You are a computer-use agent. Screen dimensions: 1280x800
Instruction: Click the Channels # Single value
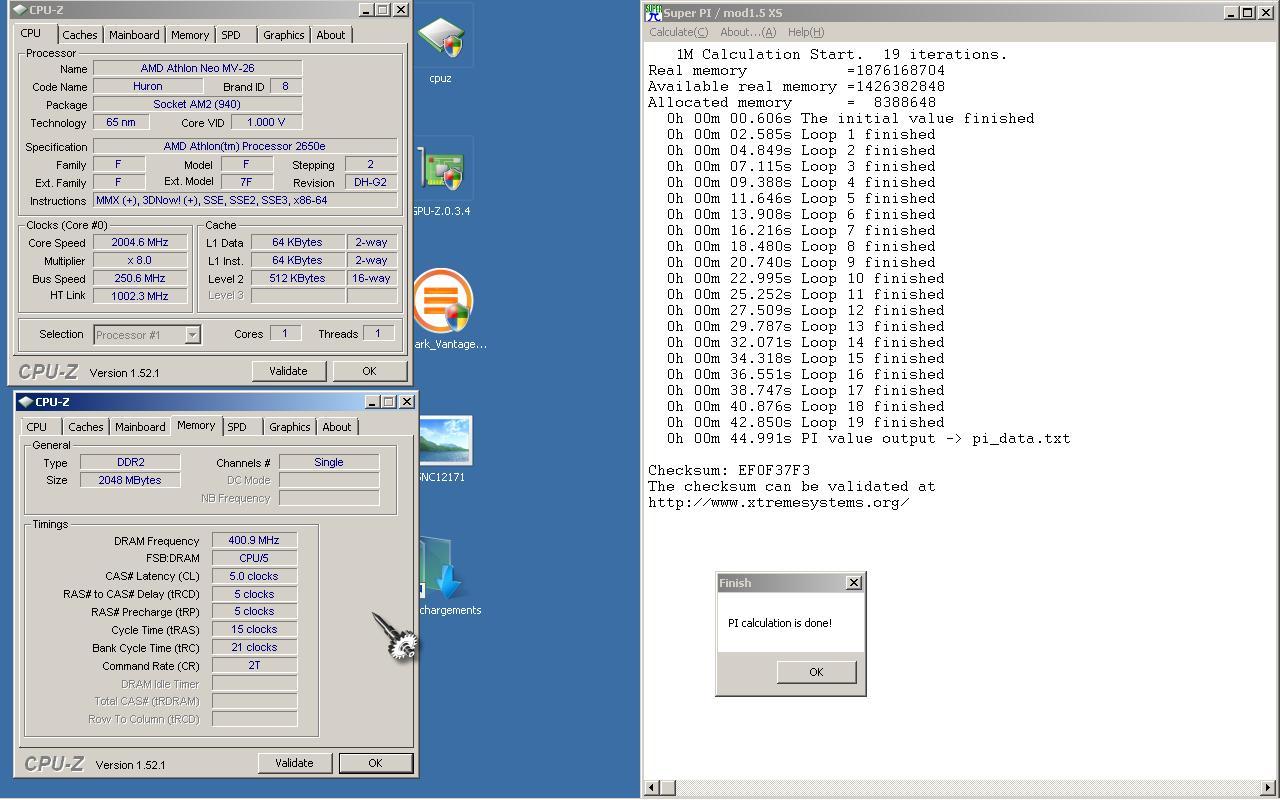329,462
